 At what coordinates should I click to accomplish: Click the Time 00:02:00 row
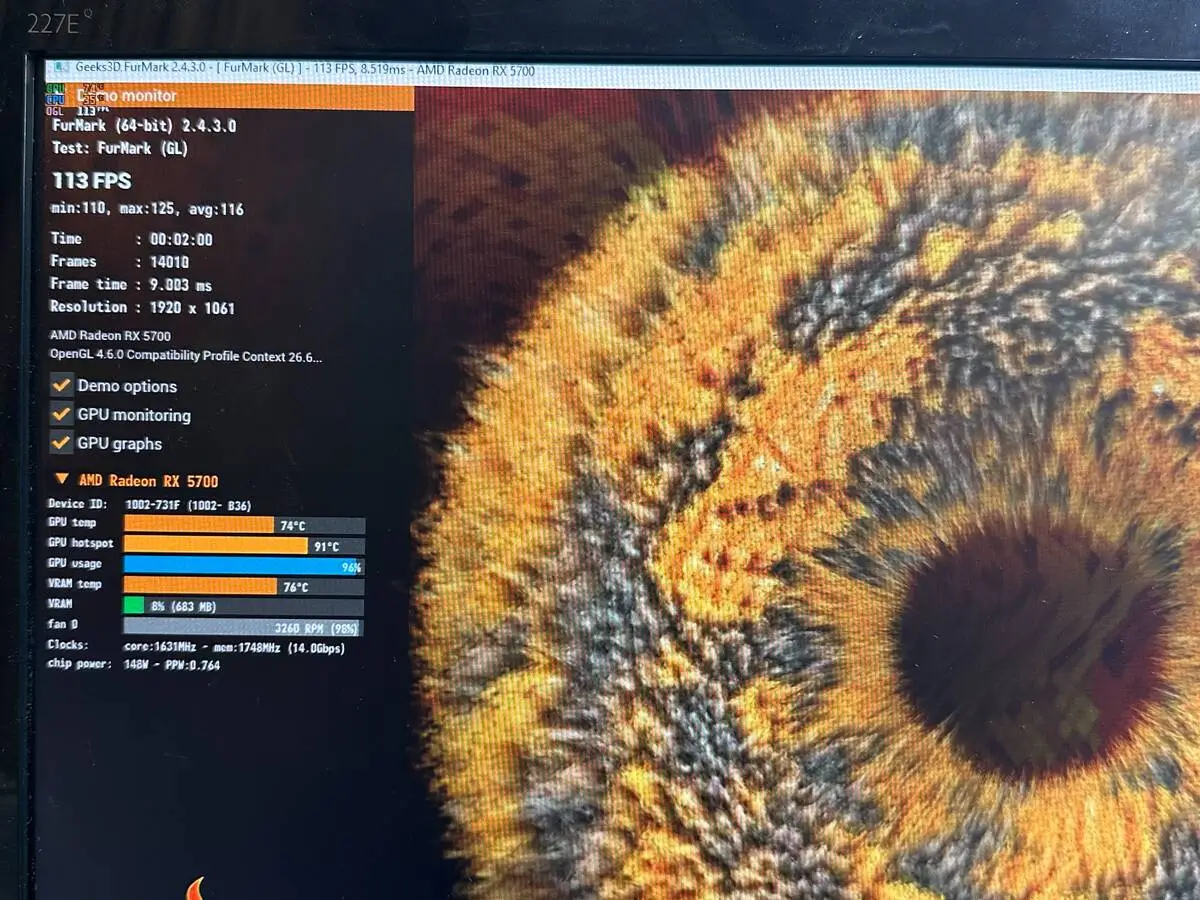pyautogui.click(x=131, y=239)
